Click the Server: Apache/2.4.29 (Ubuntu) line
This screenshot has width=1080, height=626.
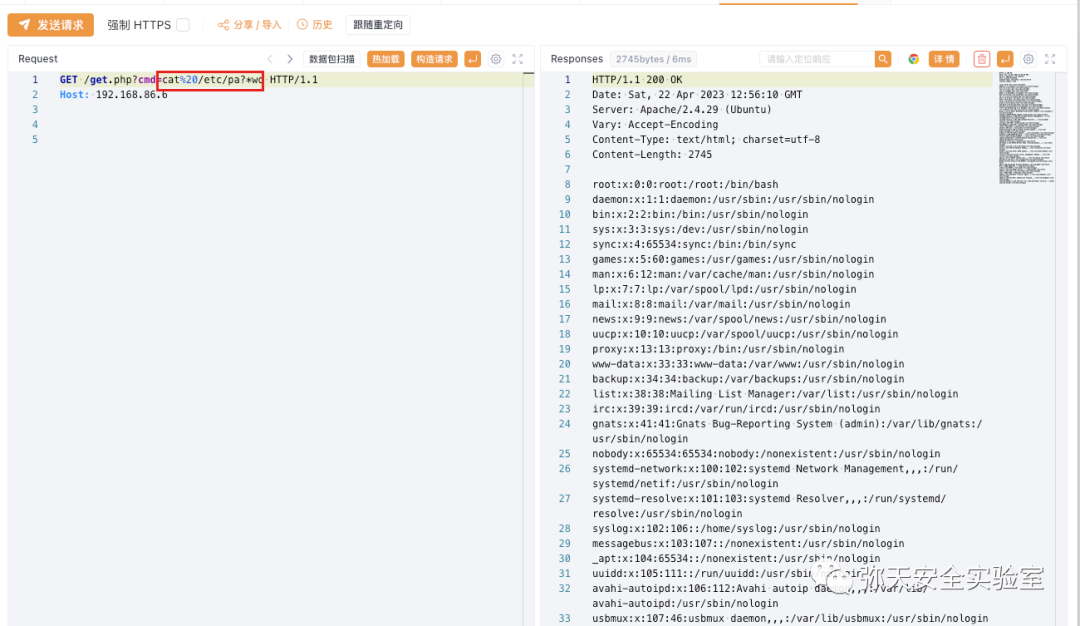point(681,109)
